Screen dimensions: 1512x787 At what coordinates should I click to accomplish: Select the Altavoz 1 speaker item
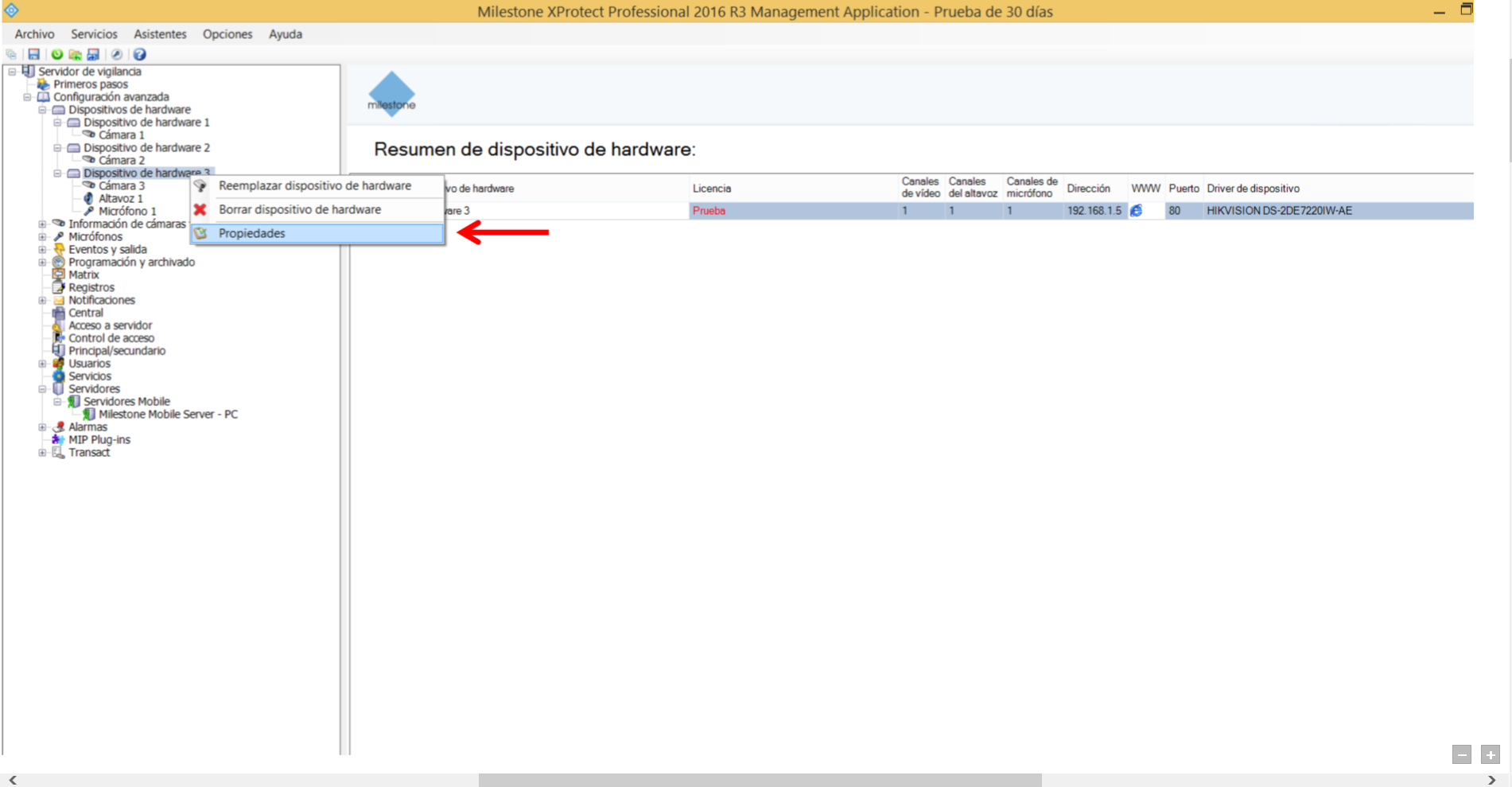point(120,198)
